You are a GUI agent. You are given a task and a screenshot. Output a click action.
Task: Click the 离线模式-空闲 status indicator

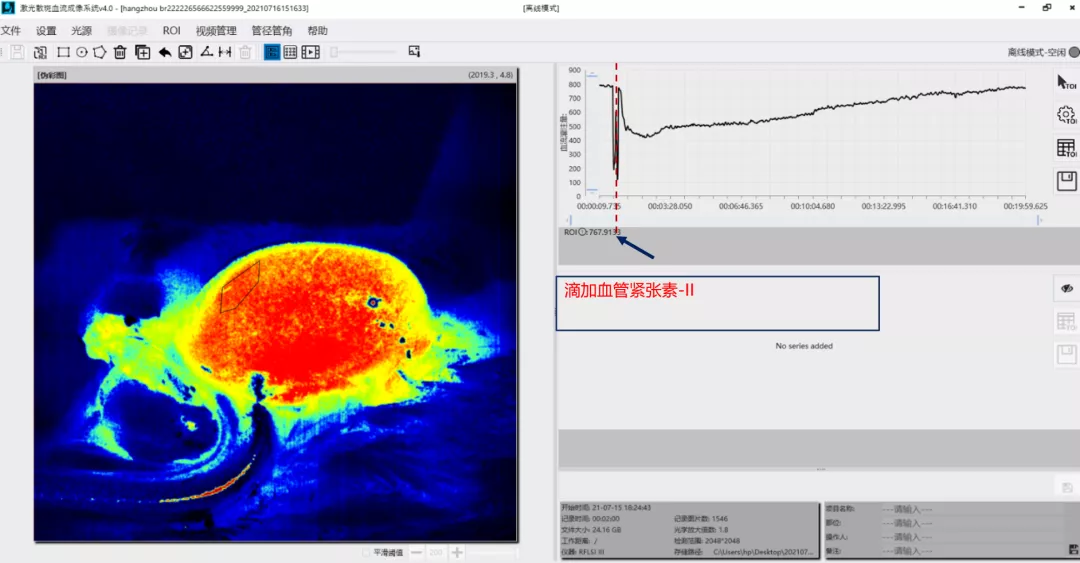(x=1043, y=52)
